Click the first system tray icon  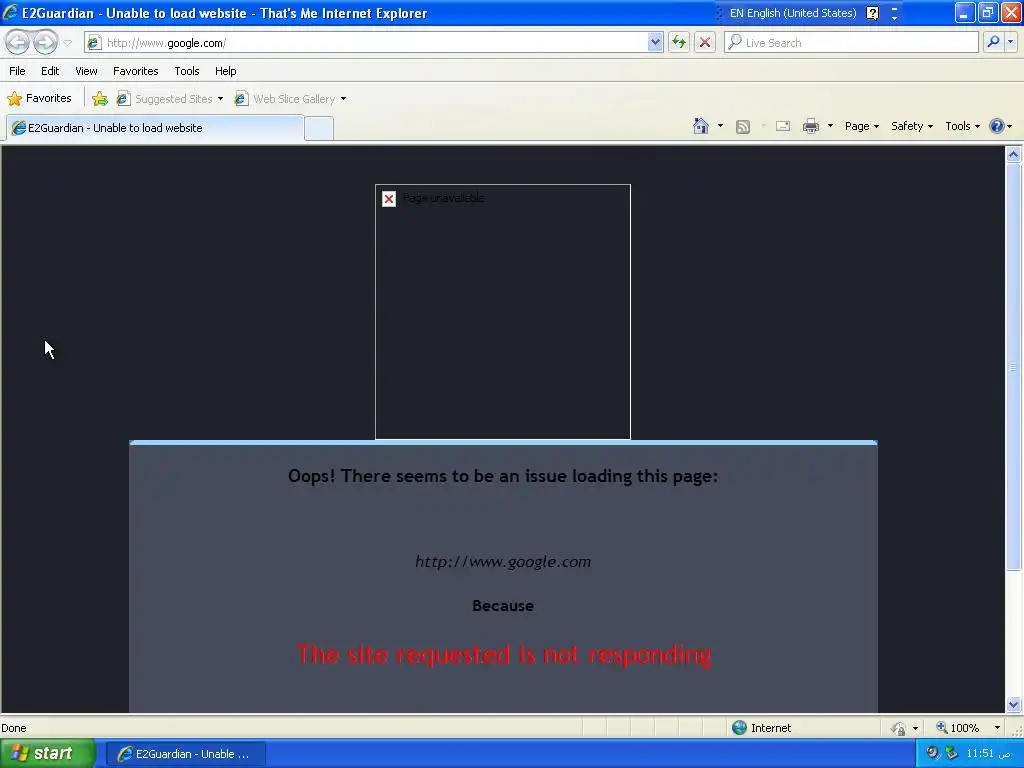coord(933,753)
